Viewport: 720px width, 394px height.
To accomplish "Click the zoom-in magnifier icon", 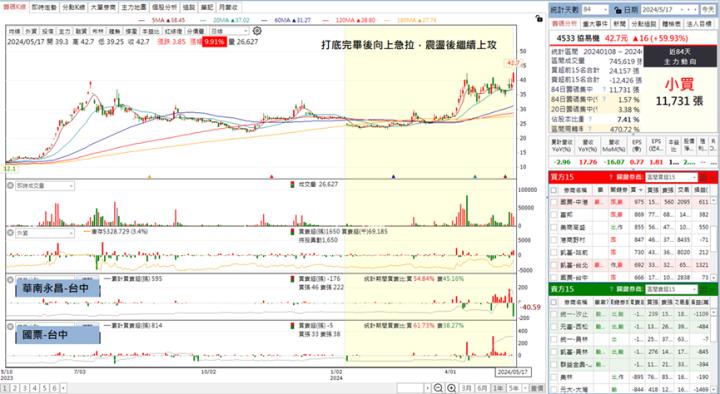I will 451,388.
